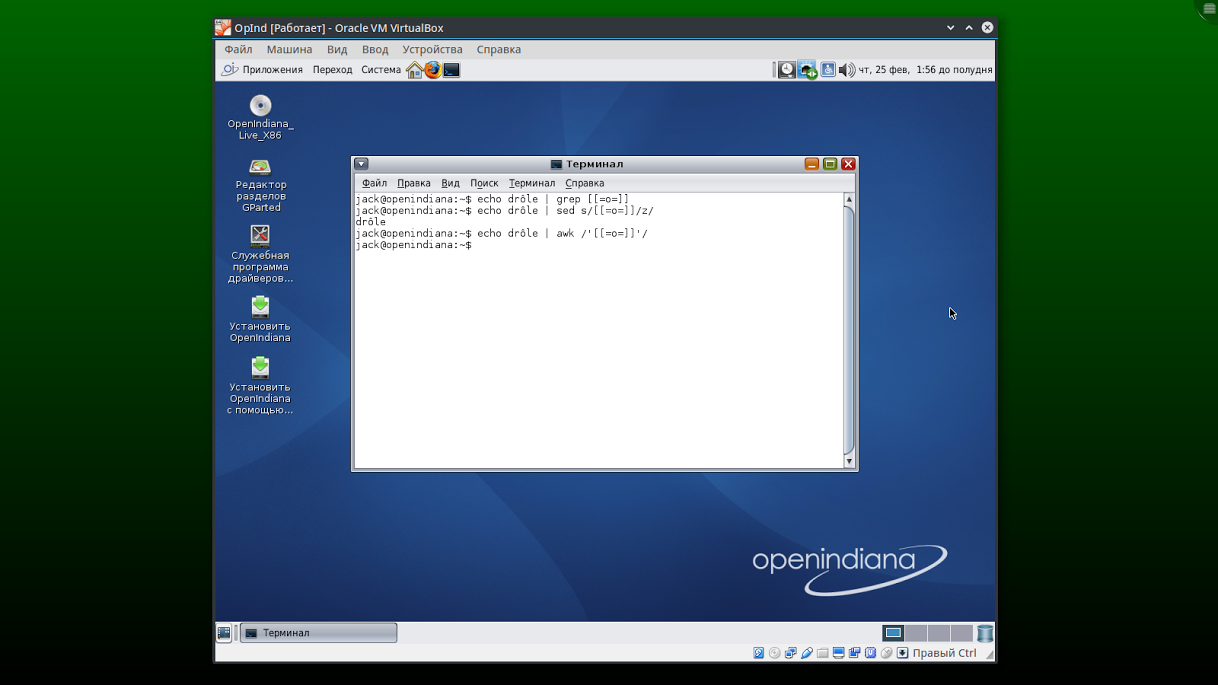Launch terminal from the top panel icon
The width and height of the screenshot is (1218, 685).
tap(452, 70)
